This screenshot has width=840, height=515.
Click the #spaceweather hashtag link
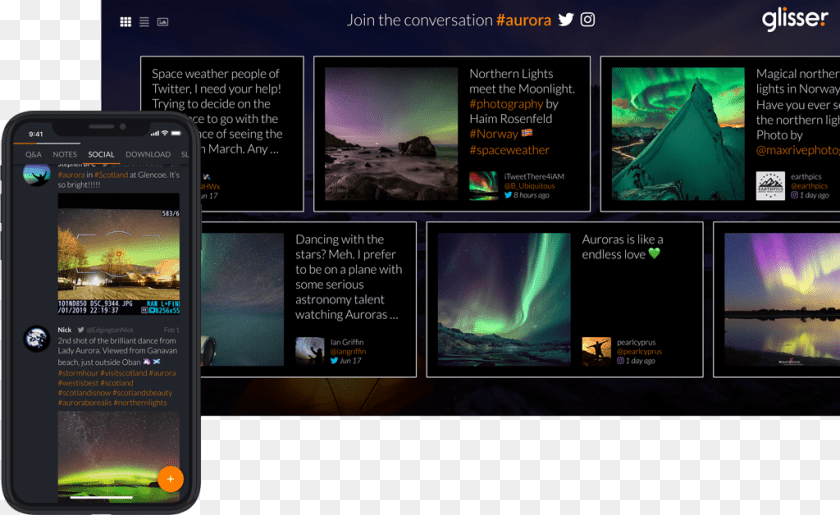(x=509, y=150)
